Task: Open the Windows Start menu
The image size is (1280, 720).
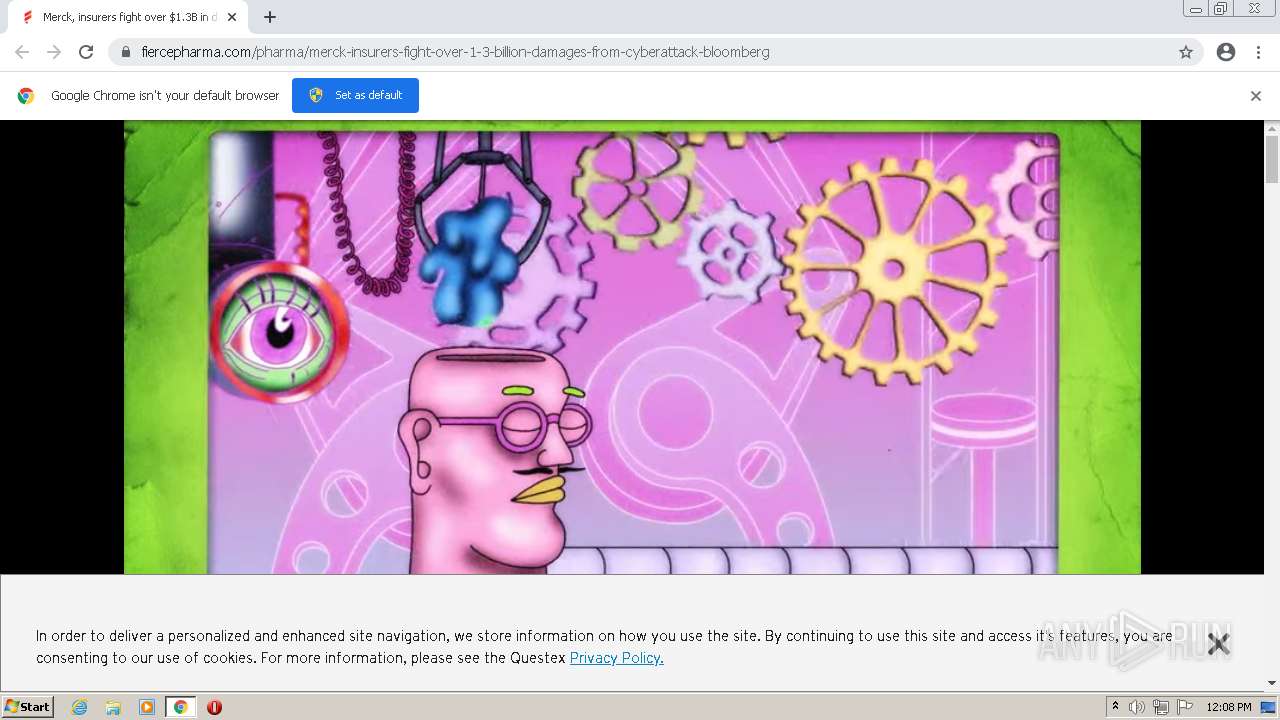Action: click(x=28, y=707)
